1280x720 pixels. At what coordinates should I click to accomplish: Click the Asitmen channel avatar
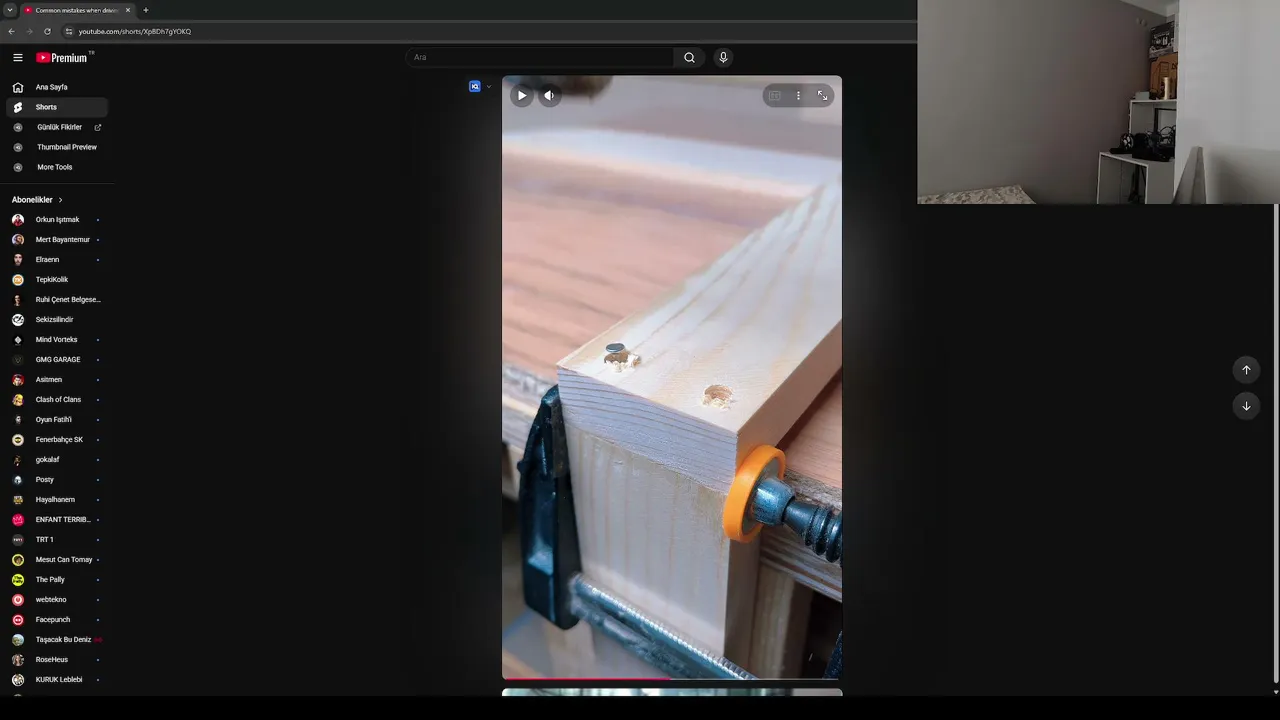pyautogui.click(x=18, y=380)
